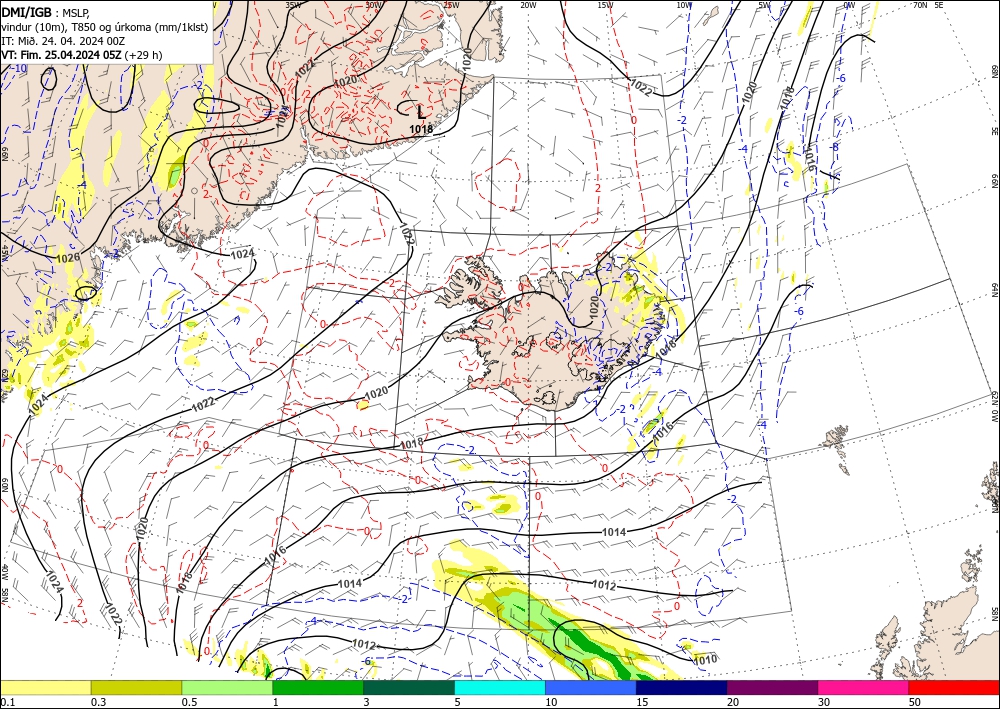Viewport: 1000px width, 709px height.
Task: Select the light green 0.5–1 legend swatch
Action: (227, 687)
